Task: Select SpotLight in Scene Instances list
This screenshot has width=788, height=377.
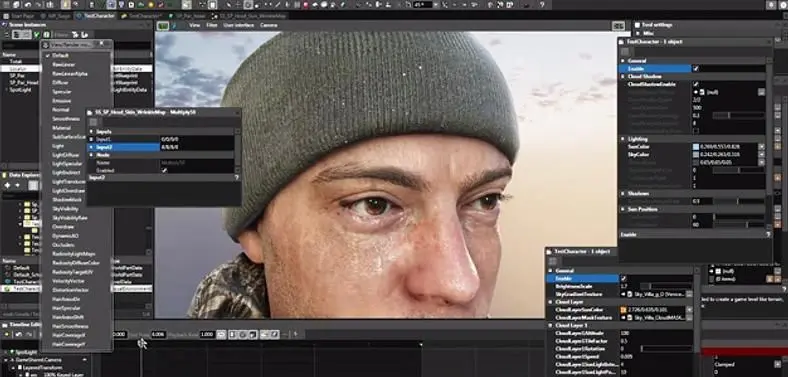Action: (x=20, y=90)
